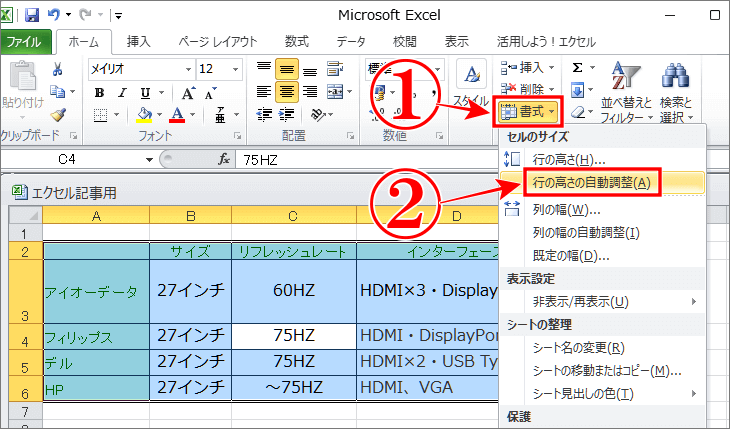
Task: Open the fill color dropdown arrow
Action: point(159,115)
